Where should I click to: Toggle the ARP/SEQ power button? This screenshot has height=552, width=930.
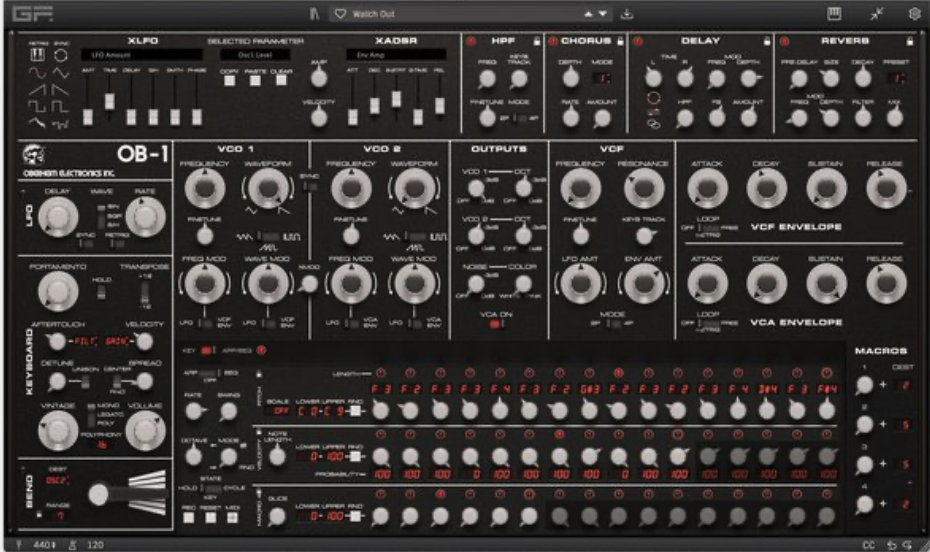tap(261, 350)
